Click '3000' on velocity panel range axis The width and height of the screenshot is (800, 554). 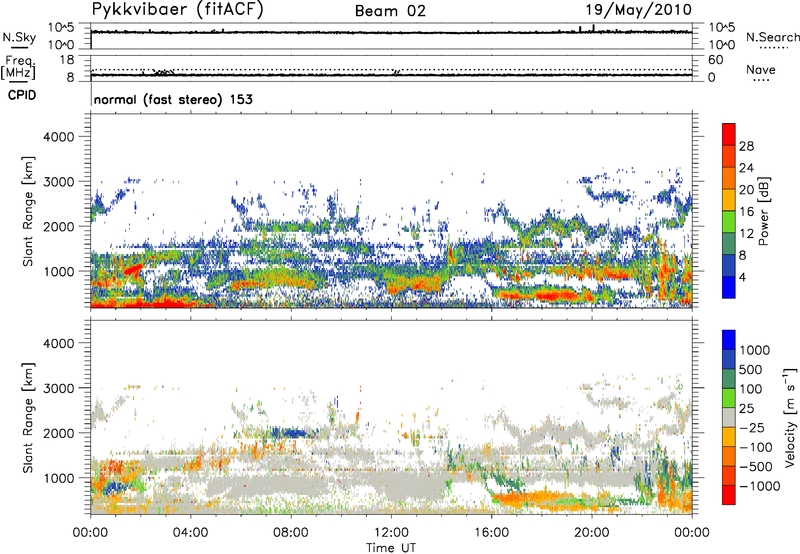58,388
